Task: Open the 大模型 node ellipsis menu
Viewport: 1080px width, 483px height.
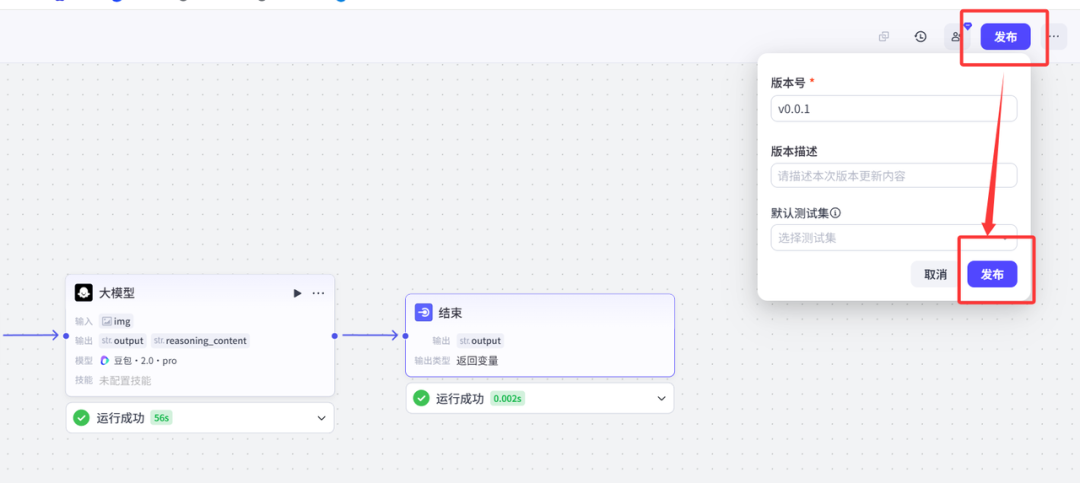Action: [x=318, y=293]
